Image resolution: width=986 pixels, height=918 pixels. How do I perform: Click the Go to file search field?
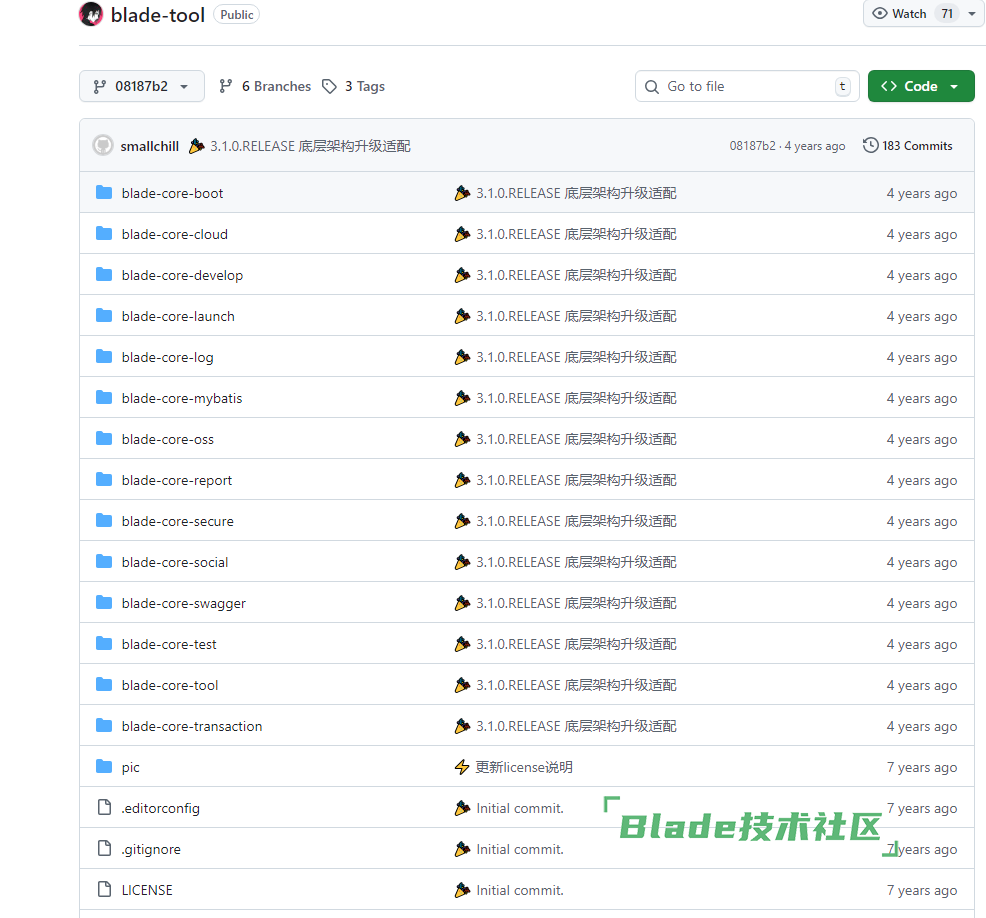click(x=746, y=87)
